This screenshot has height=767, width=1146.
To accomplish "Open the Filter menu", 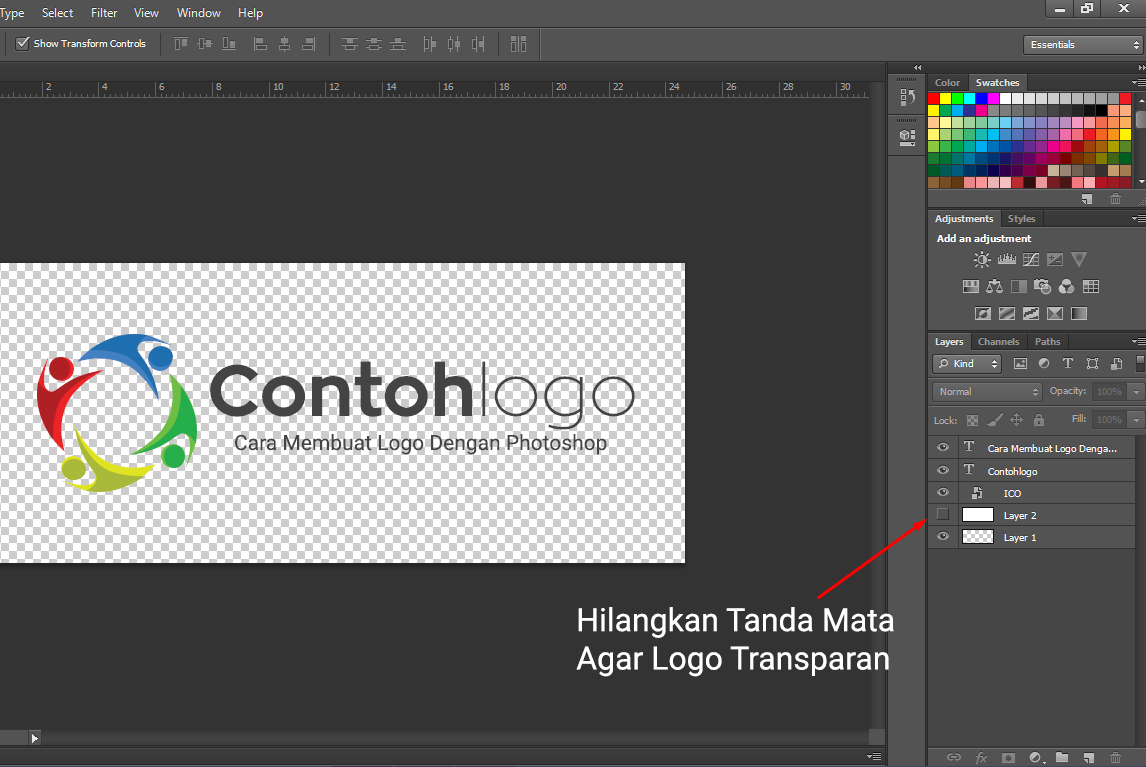I will [104, 12].
